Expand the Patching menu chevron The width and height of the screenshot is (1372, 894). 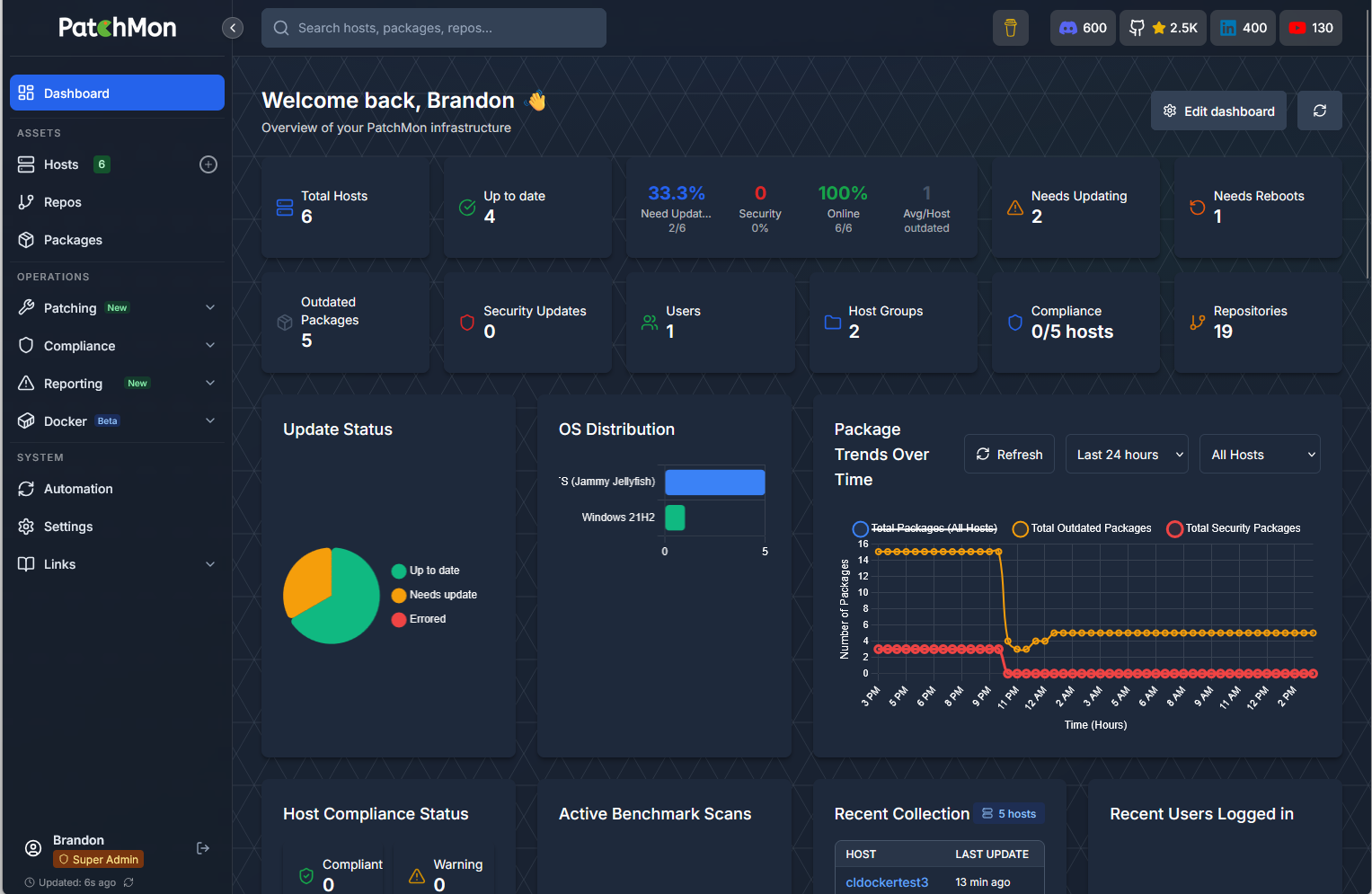pyautogui.click(x=210, y=307)
